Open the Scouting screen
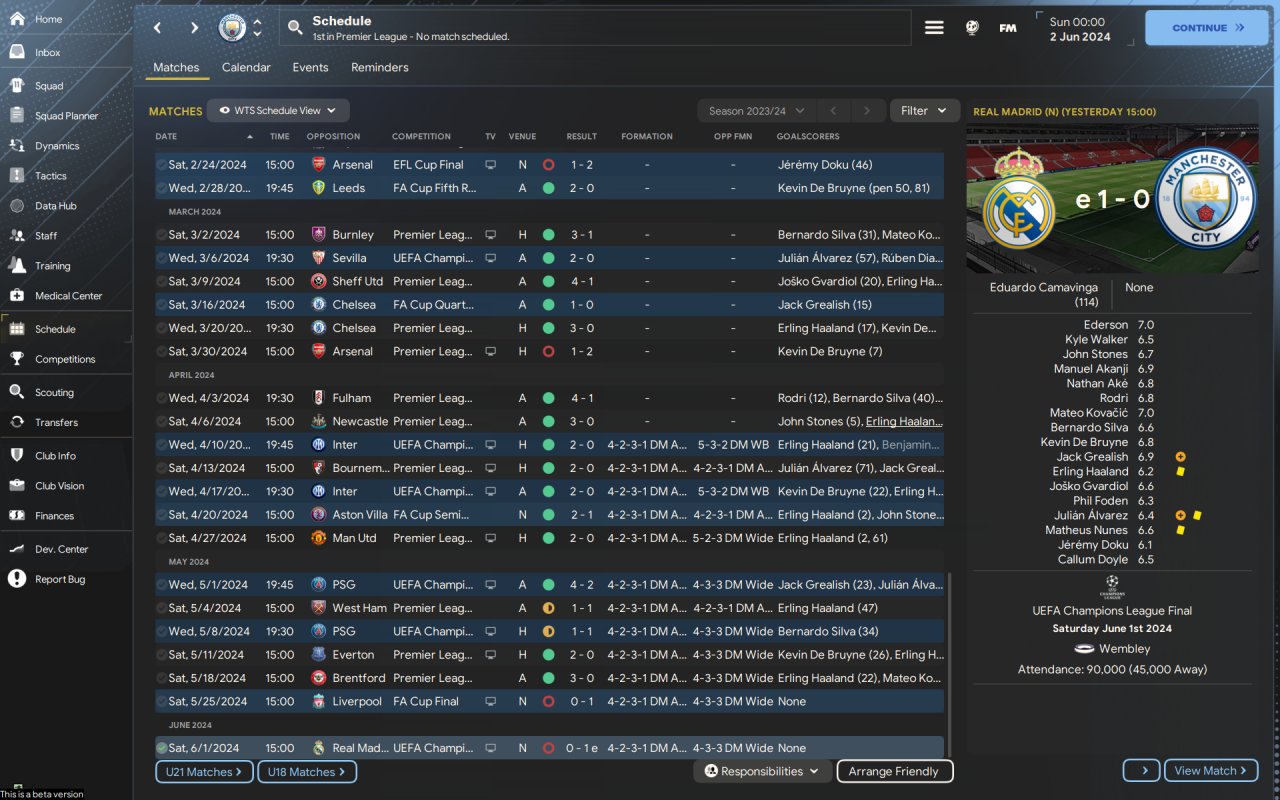The image size is (1280, 800). [x=66, y=393]
